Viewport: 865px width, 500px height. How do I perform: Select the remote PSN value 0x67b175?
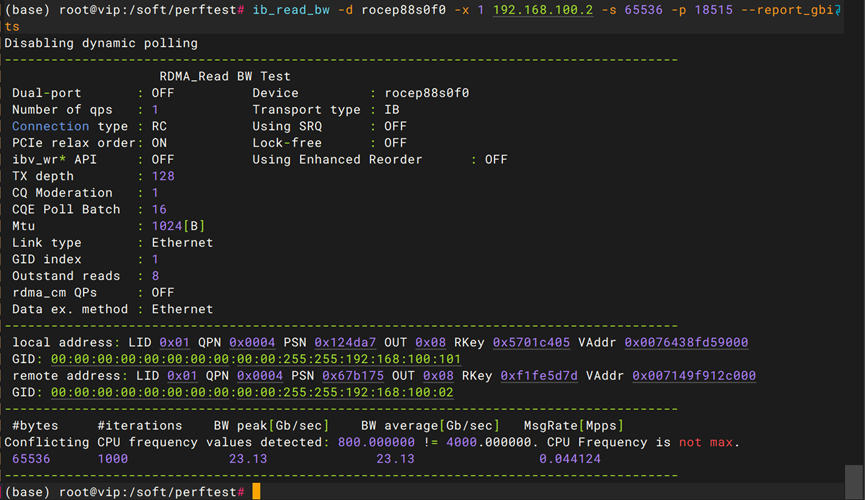353,376
